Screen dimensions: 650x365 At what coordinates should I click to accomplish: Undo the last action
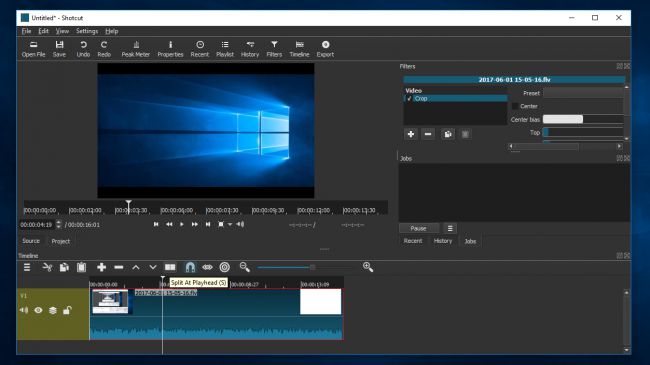tap(83, 49)
